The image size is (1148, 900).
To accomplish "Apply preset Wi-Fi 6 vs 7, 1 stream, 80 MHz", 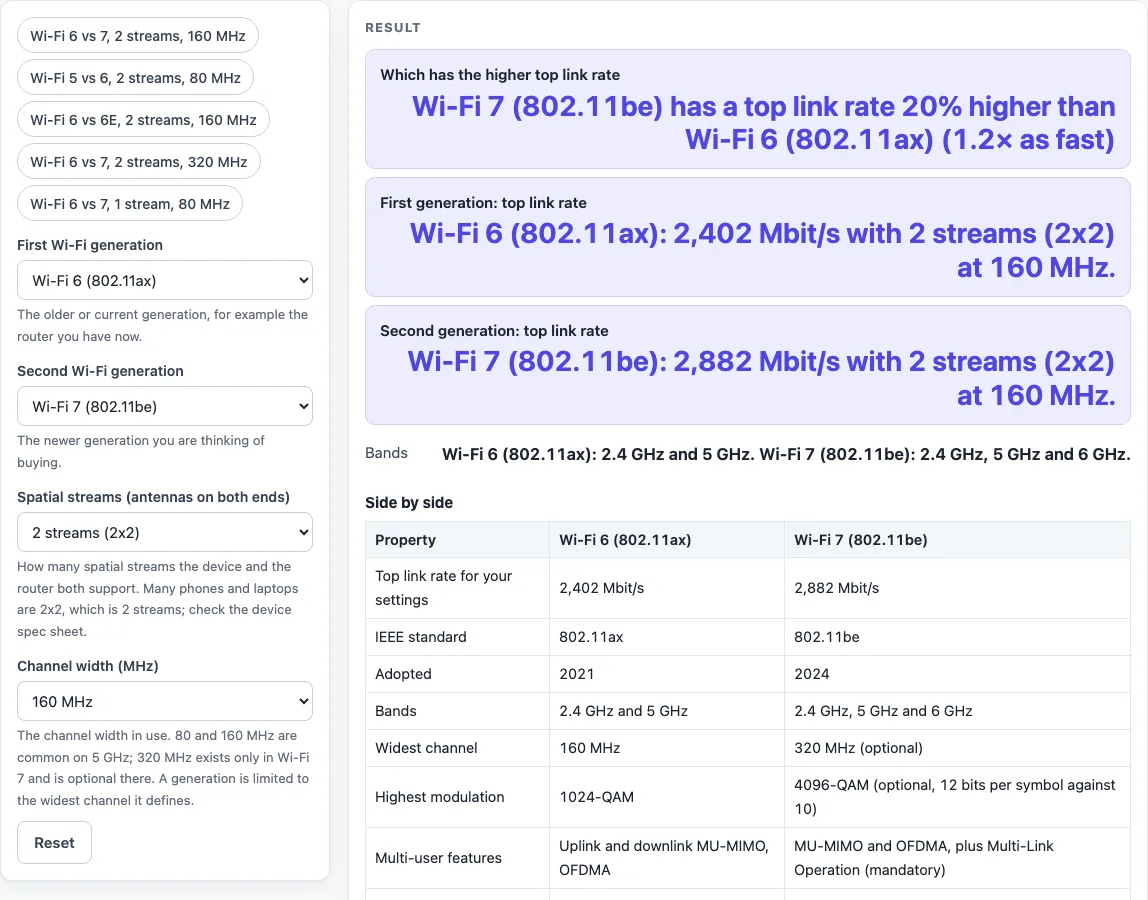I will (130, 204).
